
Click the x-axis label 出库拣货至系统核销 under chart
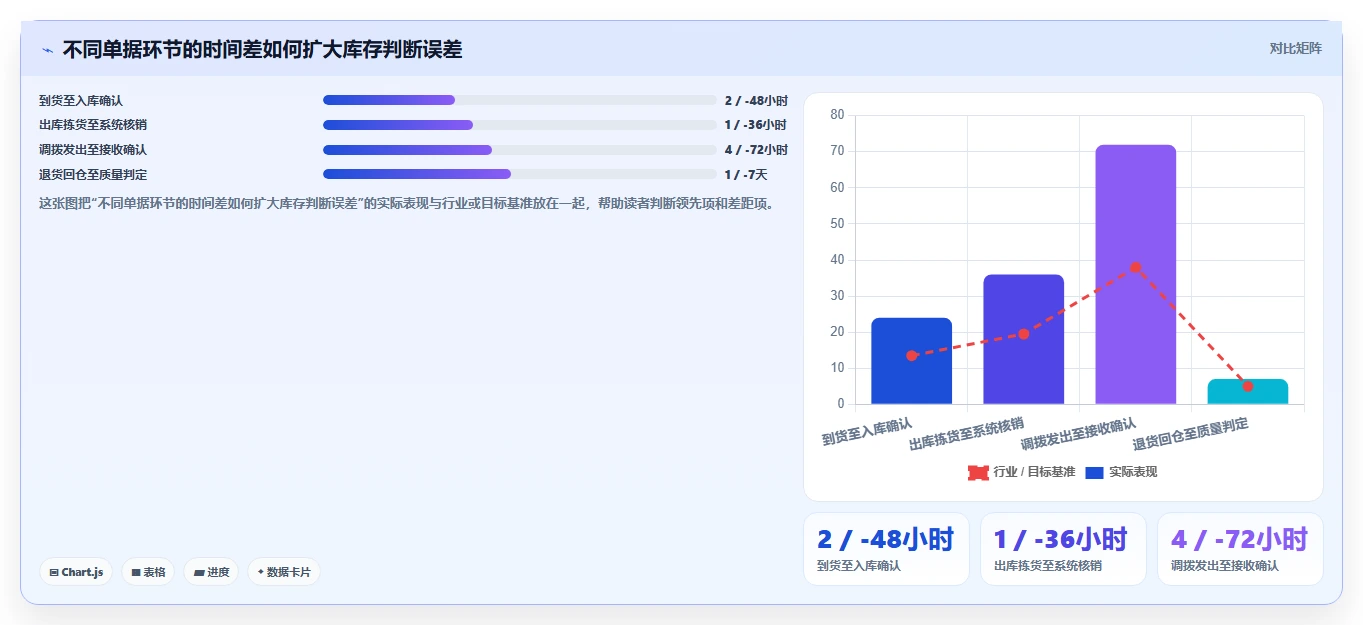click(966, 434)
